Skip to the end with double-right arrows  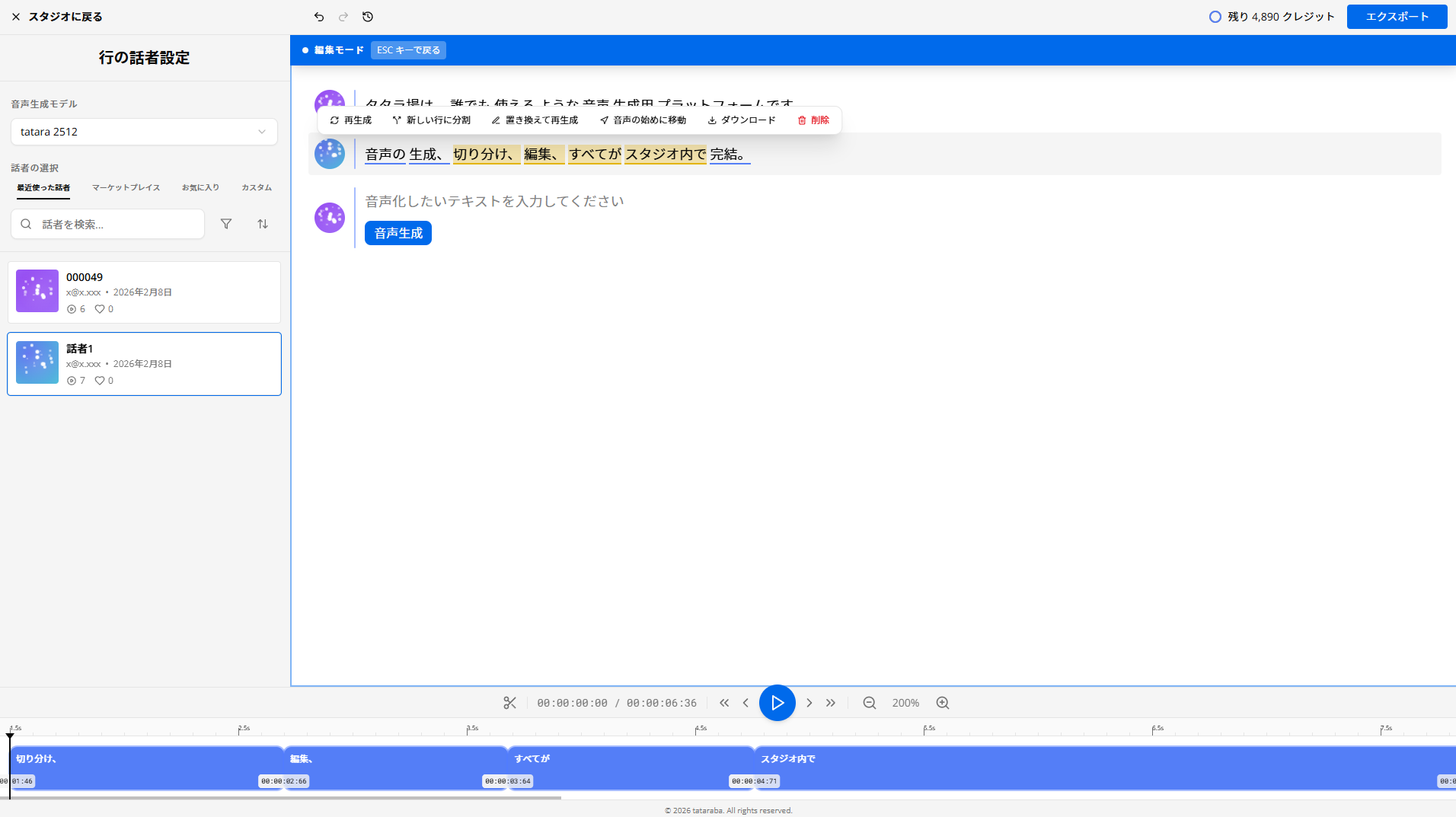point(831,703)
